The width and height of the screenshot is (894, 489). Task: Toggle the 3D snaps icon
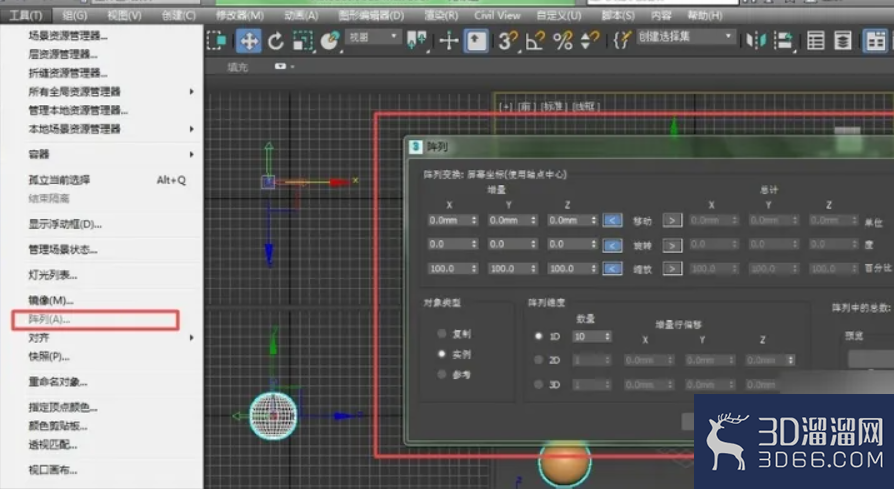click(507, 40)
